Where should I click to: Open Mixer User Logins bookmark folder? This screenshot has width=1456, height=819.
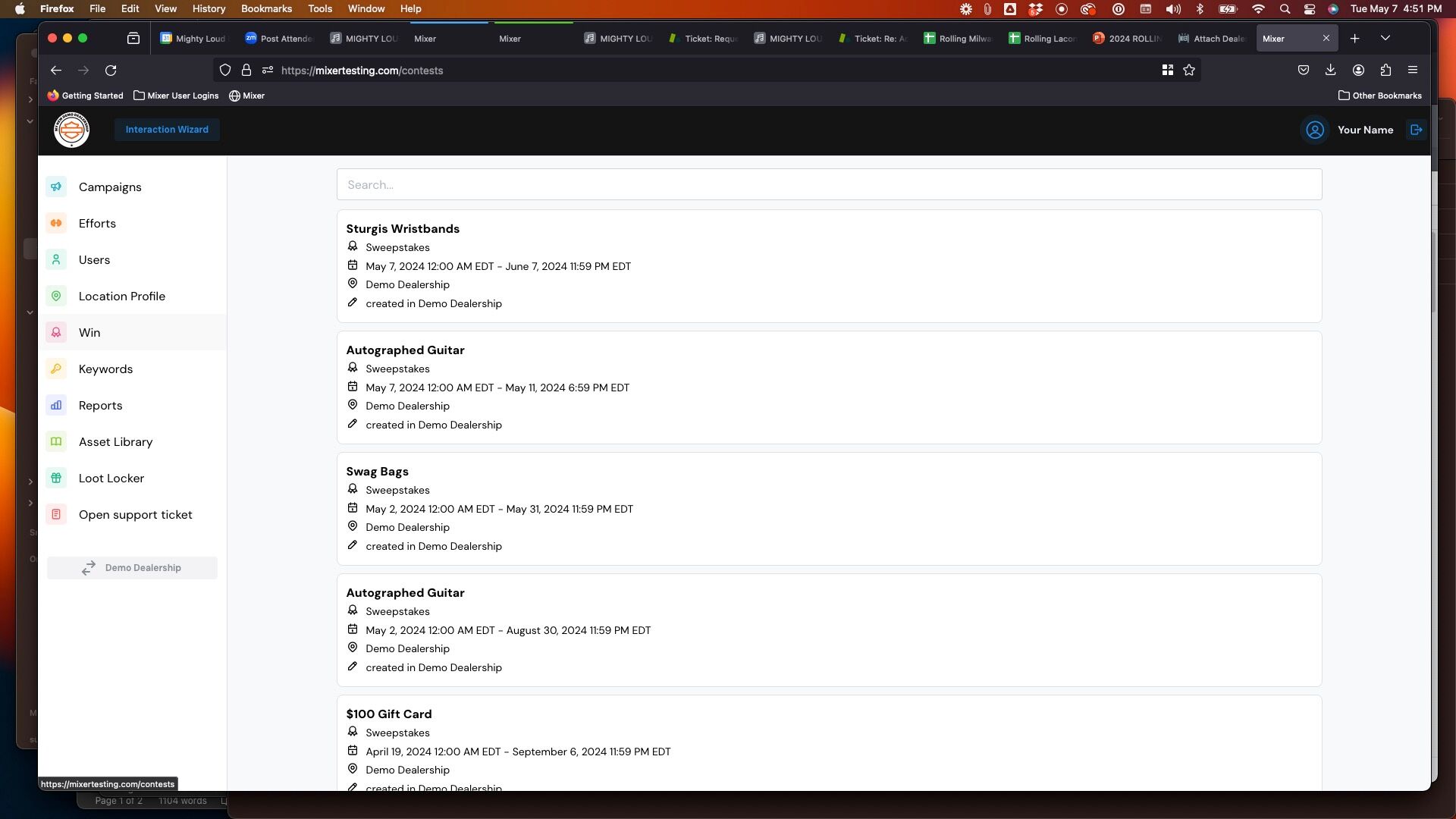(x=176, y=96)
